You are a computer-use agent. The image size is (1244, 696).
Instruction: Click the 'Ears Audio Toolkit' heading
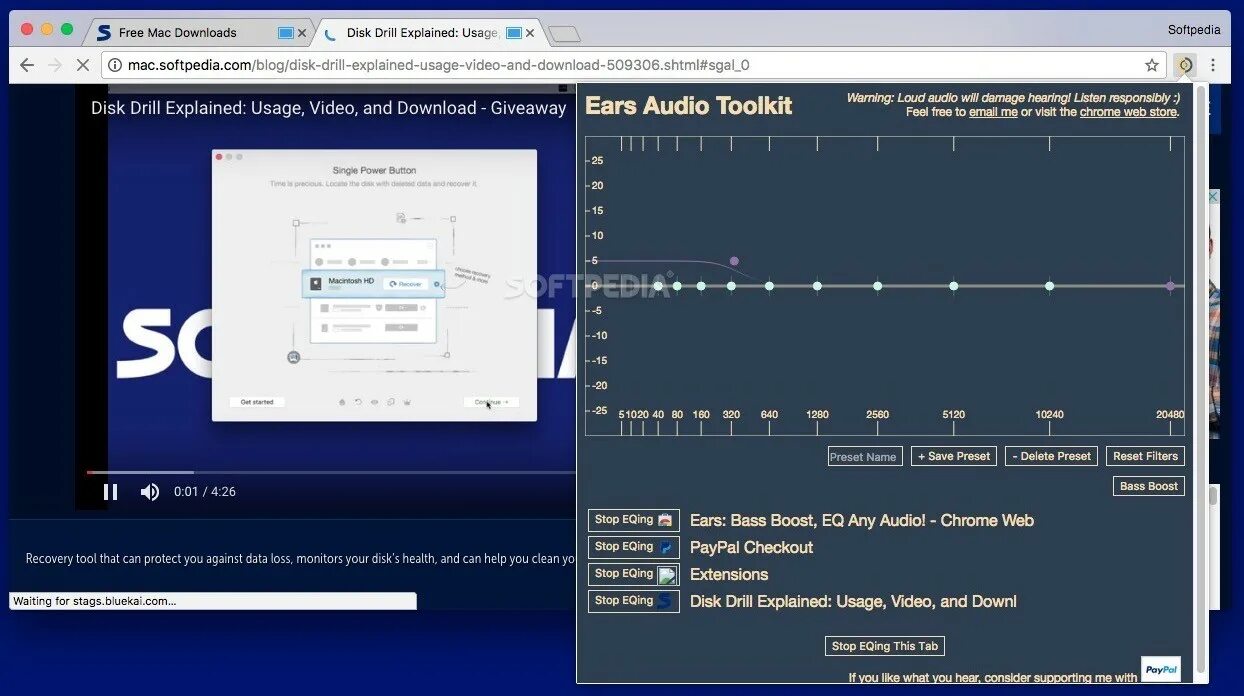tap(688, 106)
